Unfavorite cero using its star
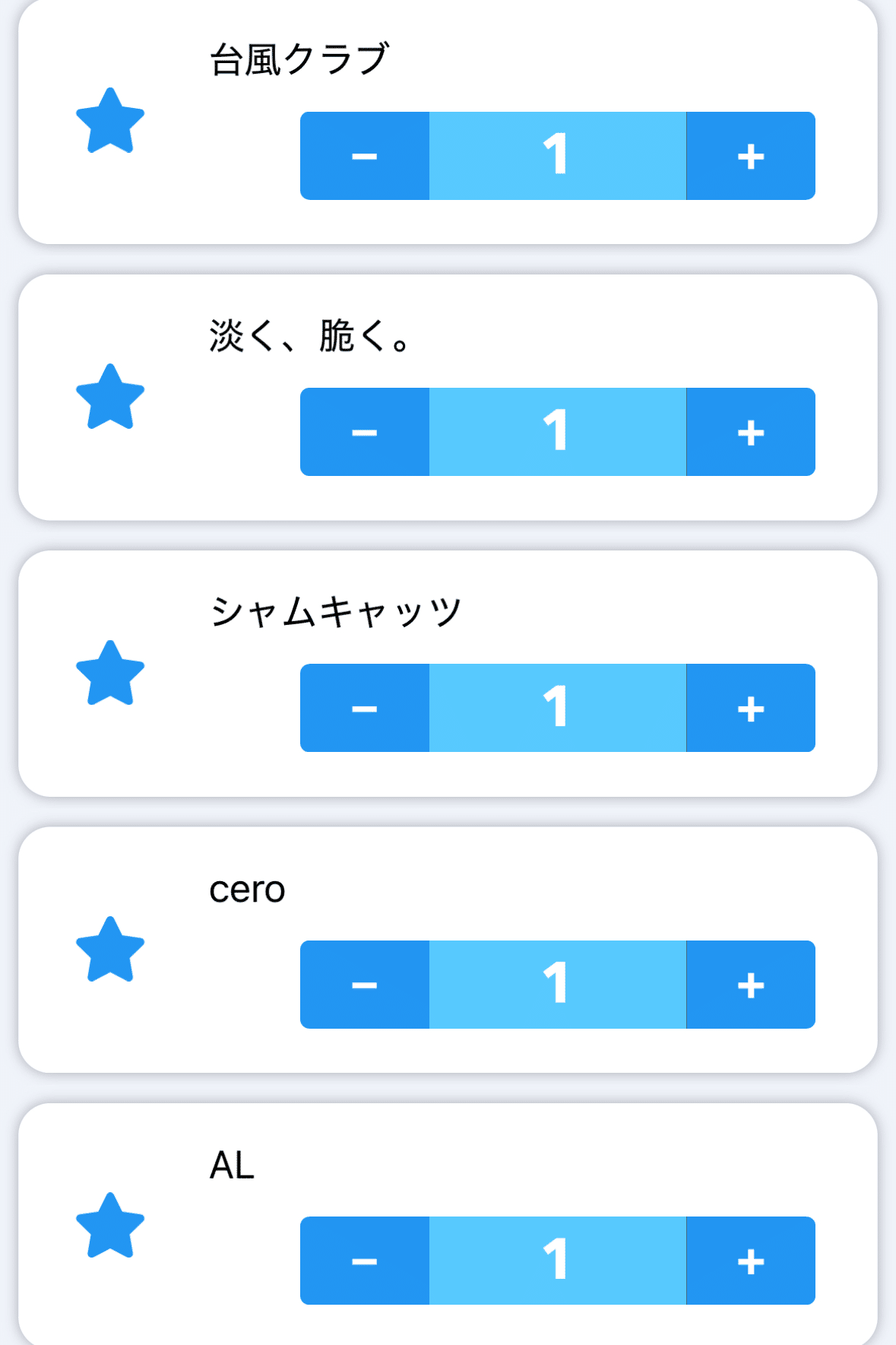Image resolution: width=896 pixels, height=1345 pixels. (x=110, y=950)
